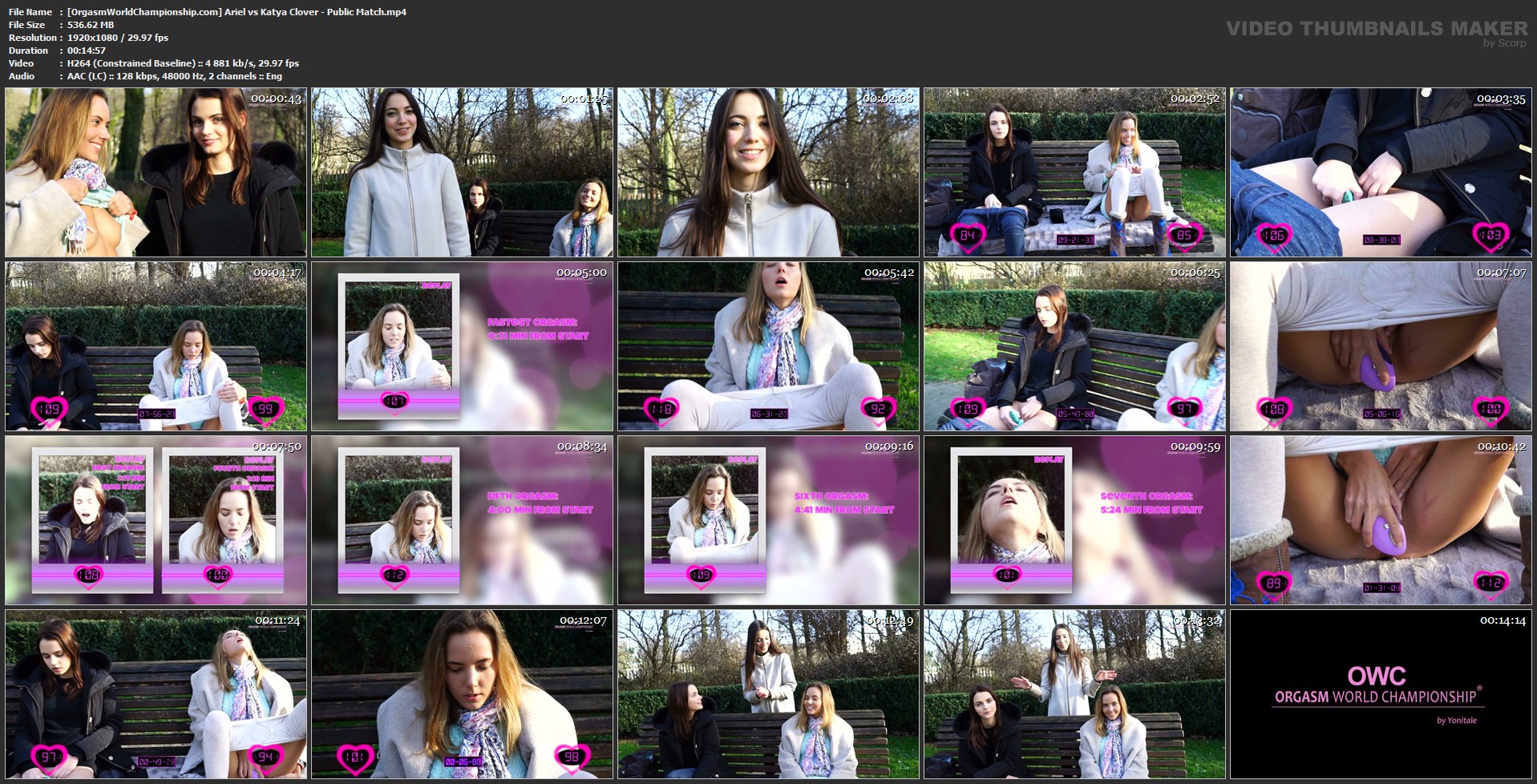Select the thumbnail at 00:01:25
The height and width of the screenshot is (784, 1537).
pyautogui.click(x=462, y=172)
